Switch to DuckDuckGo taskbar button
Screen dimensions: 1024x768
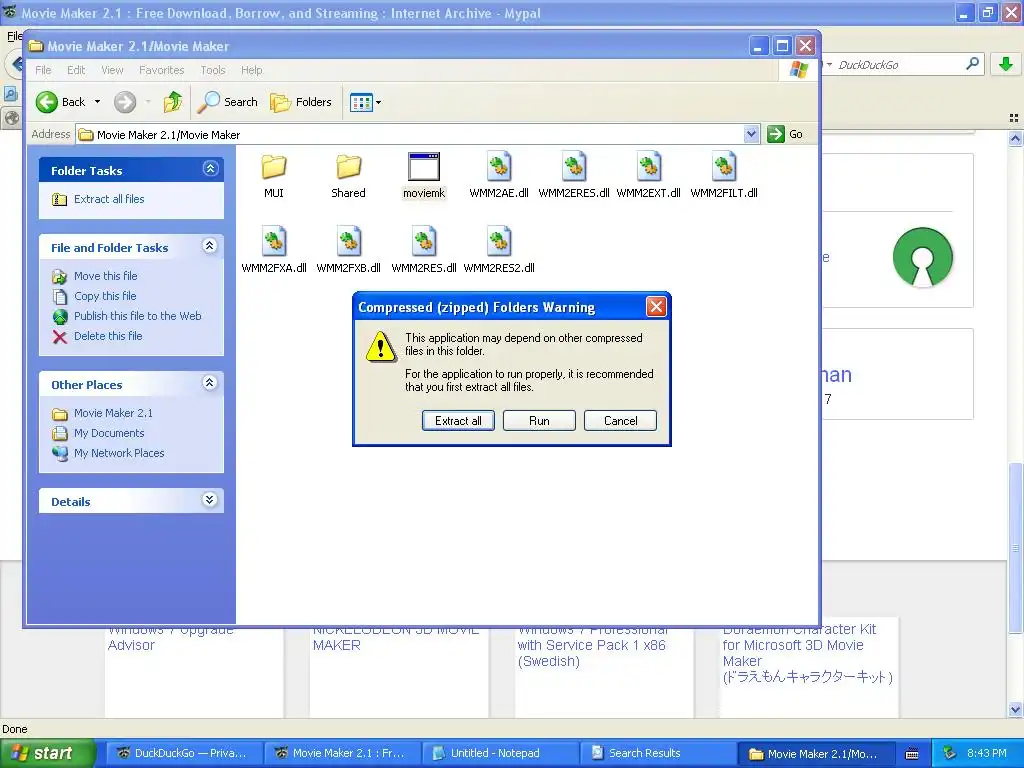click(184, 754)
